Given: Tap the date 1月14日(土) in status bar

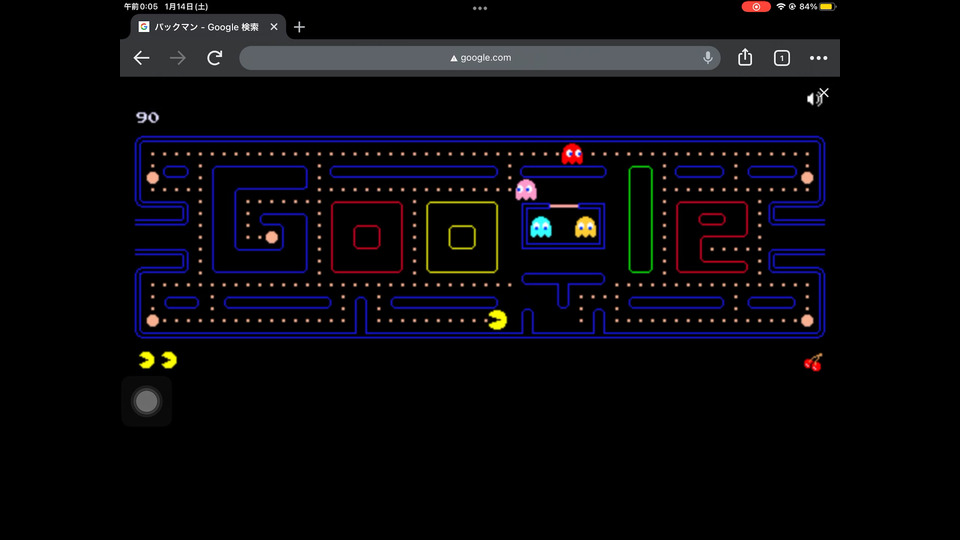Looking at the screenshot, I should tap(186, 7).
